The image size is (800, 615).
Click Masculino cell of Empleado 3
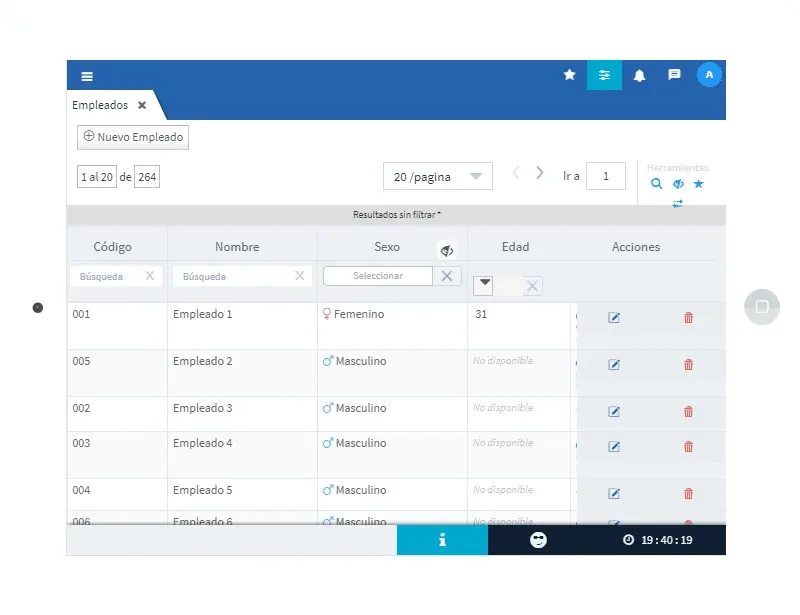click(392, 414)
